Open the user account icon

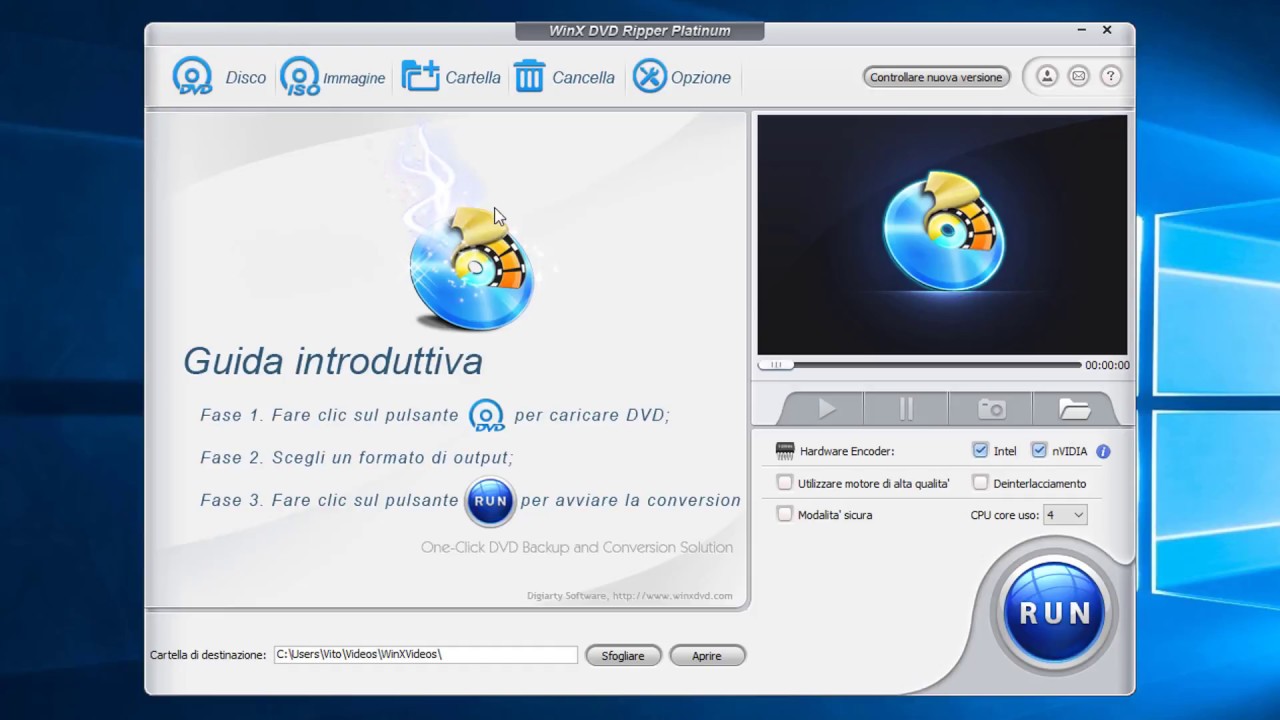click(x=1046, y=76)
